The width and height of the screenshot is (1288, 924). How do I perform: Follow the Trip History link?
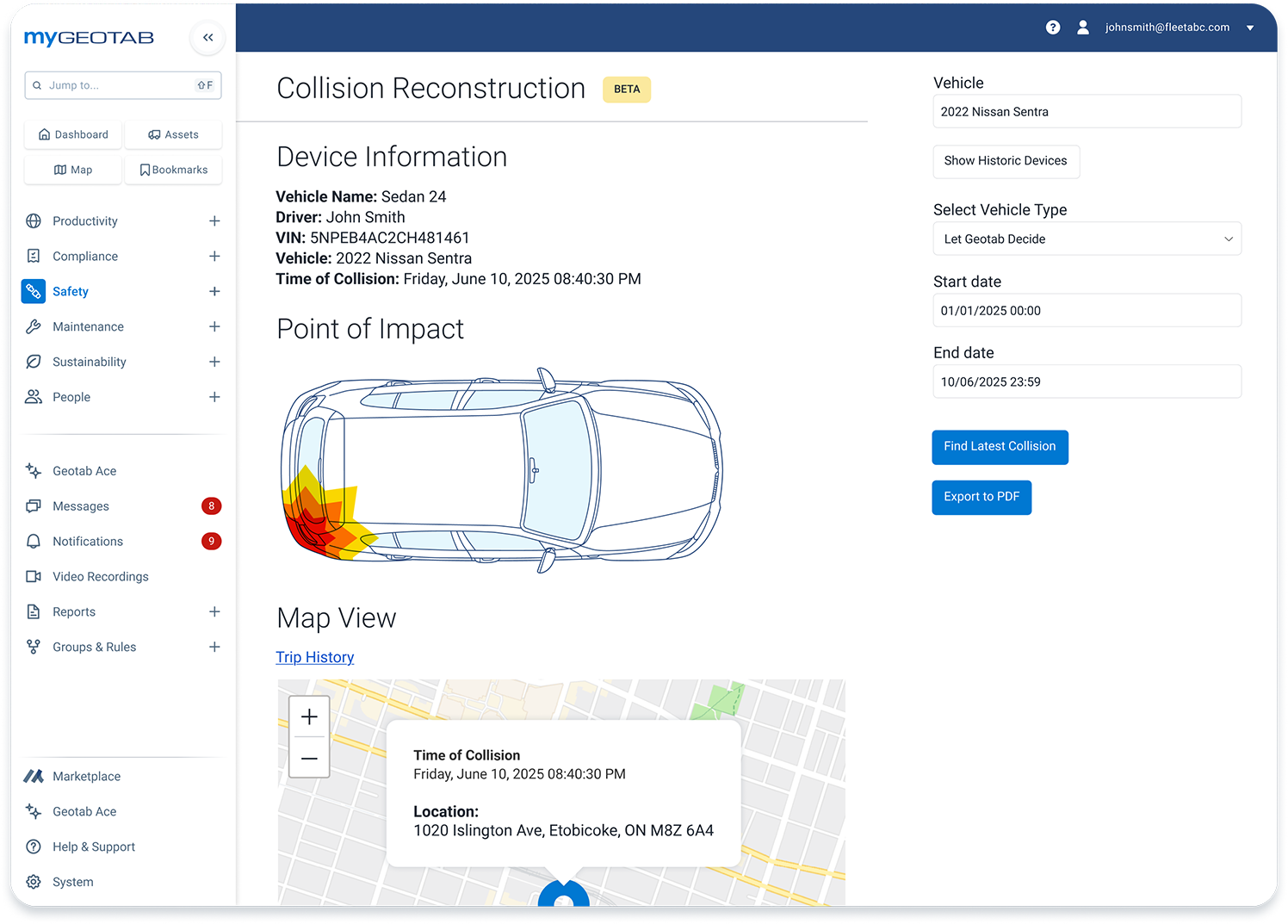click(x=314, y=657)
